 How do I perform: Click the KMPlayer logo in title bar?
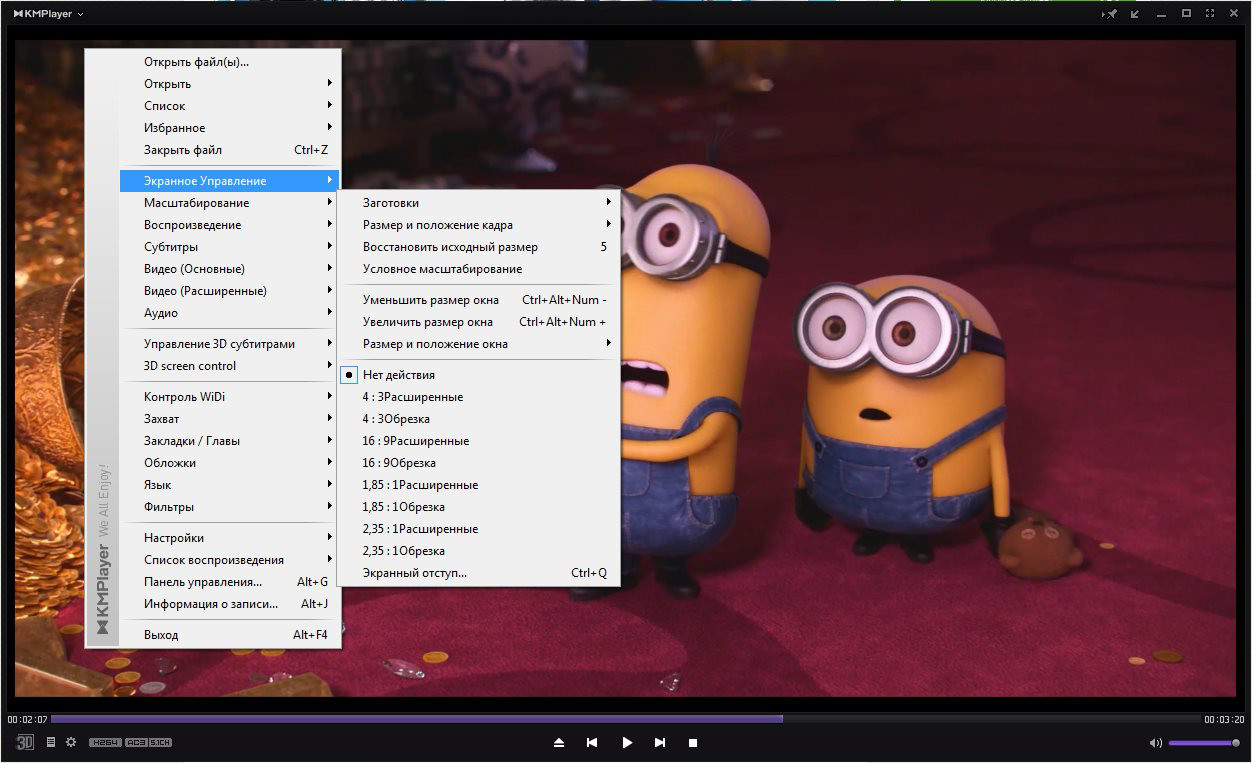44,14
